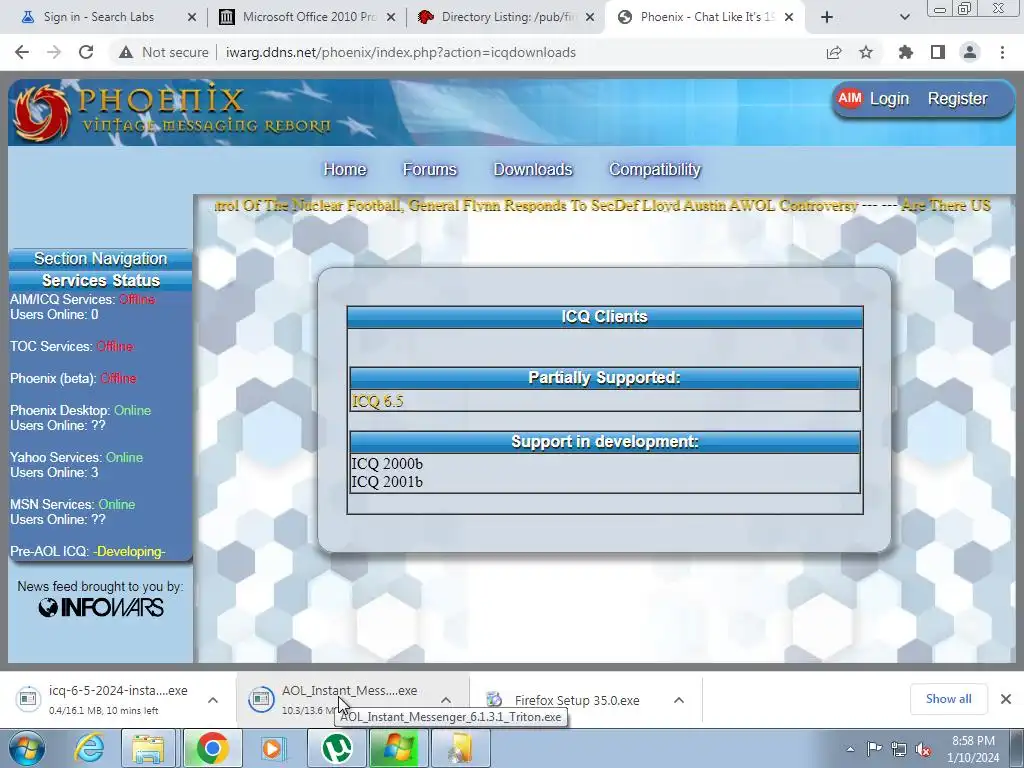Open uTorrent from the taskbar

336,748
